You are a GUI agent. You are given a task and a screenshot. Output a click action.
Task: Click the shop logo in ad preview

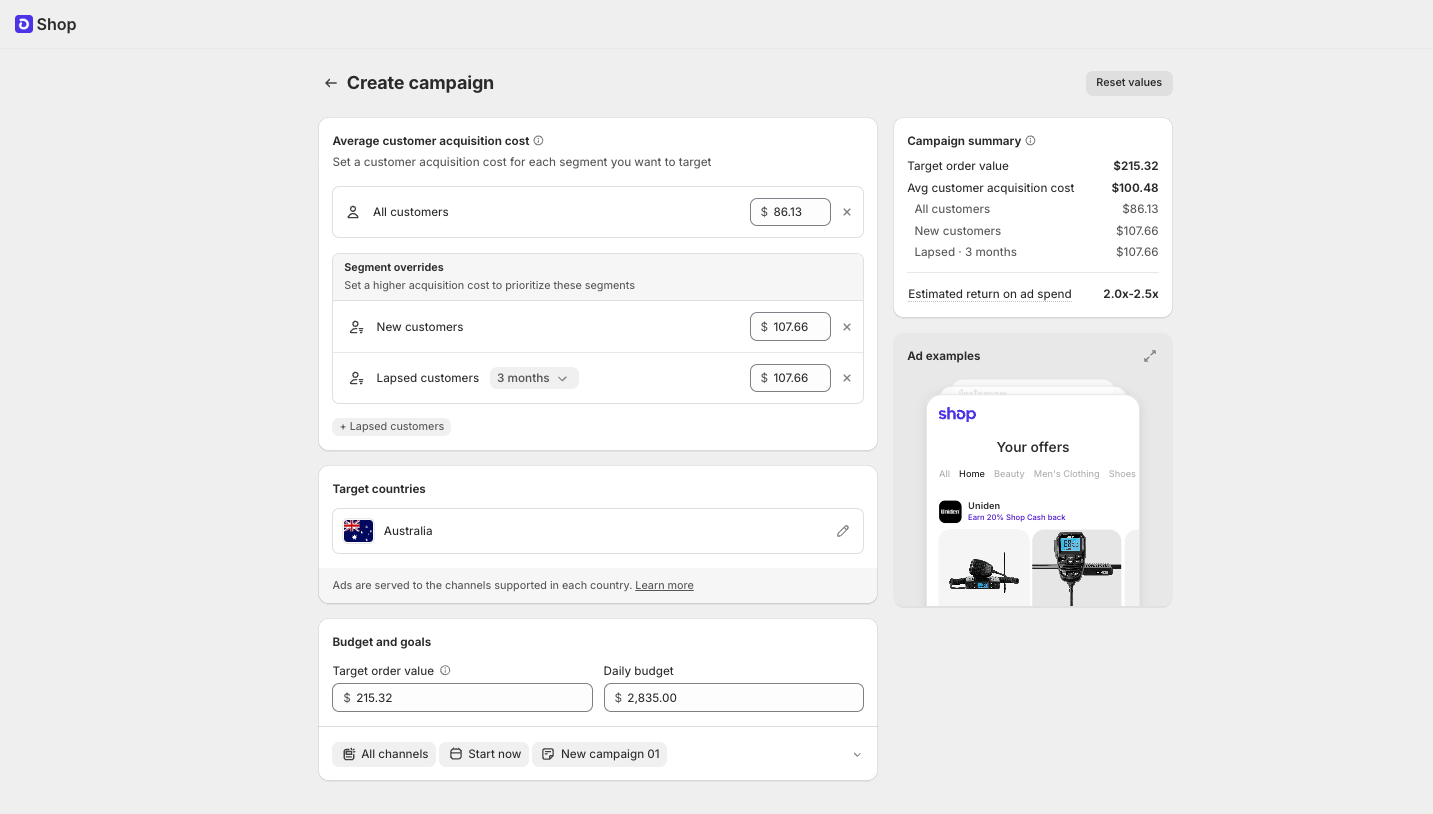957,414
